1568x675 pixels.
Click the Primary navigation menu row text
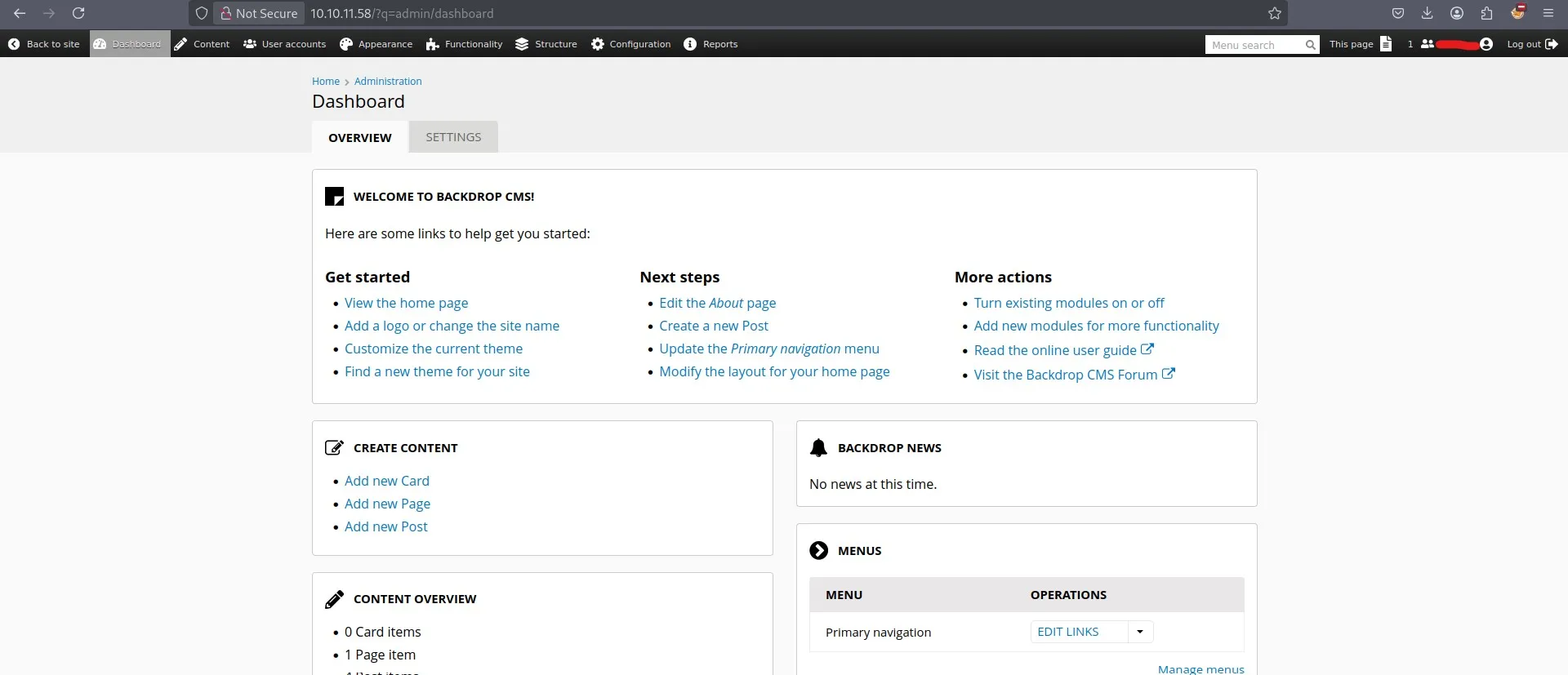tap(878, 632)
